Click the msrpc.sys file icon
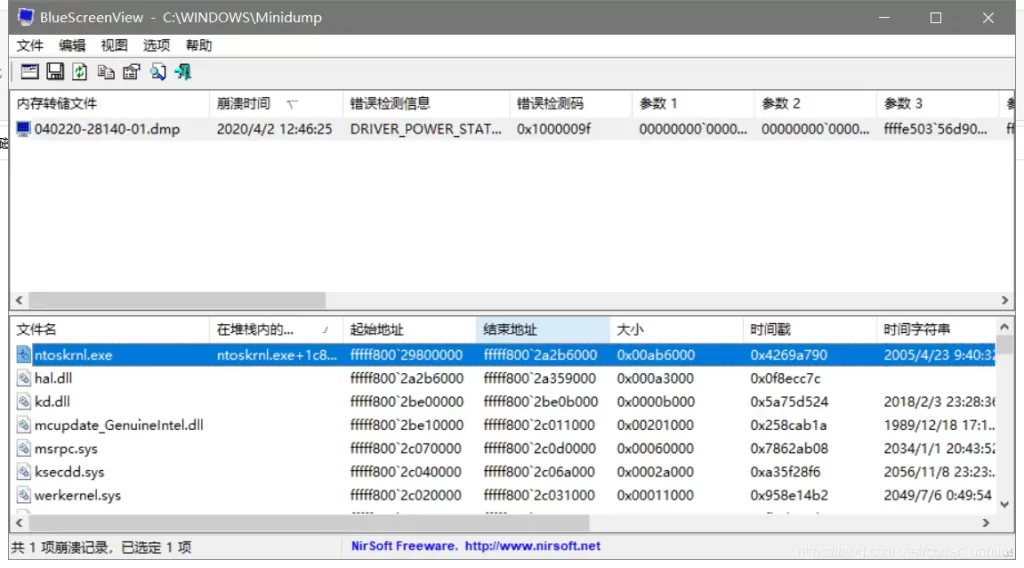Viewport: 1024px width, 568px height. (x=24, y=449)
